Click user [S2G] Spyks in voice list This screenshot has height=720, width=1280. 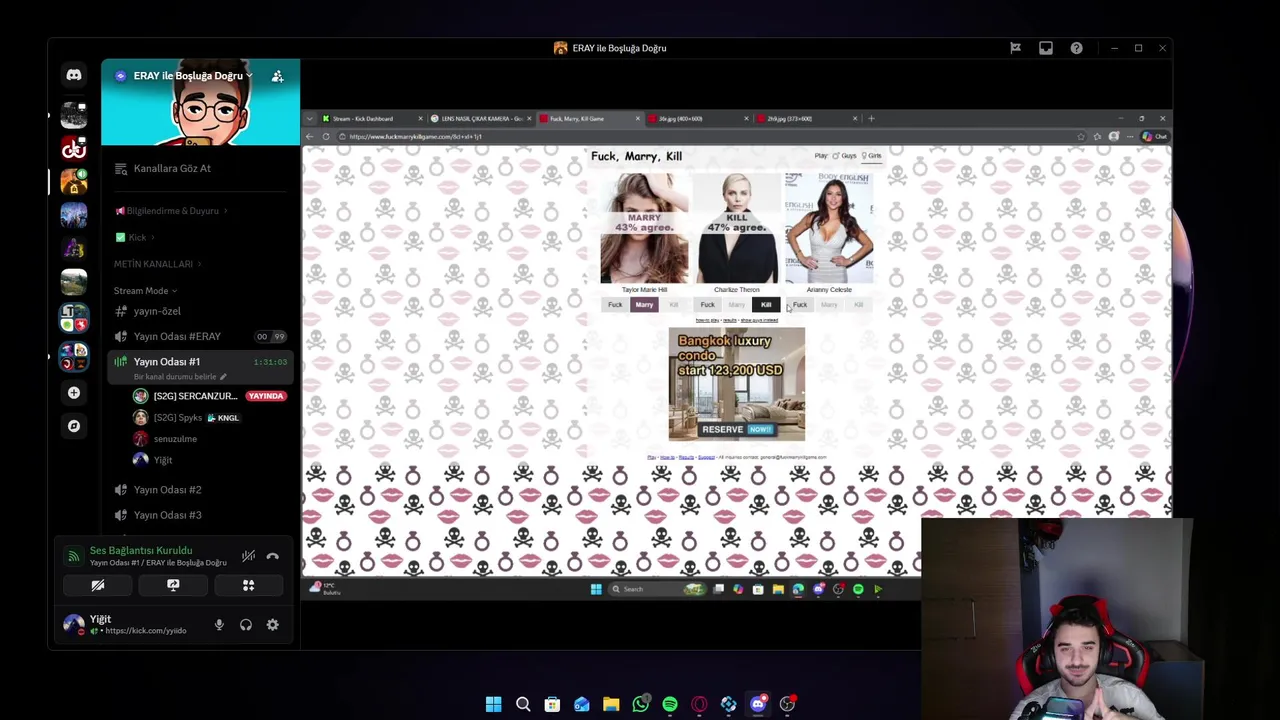click(x=177, y=418)
